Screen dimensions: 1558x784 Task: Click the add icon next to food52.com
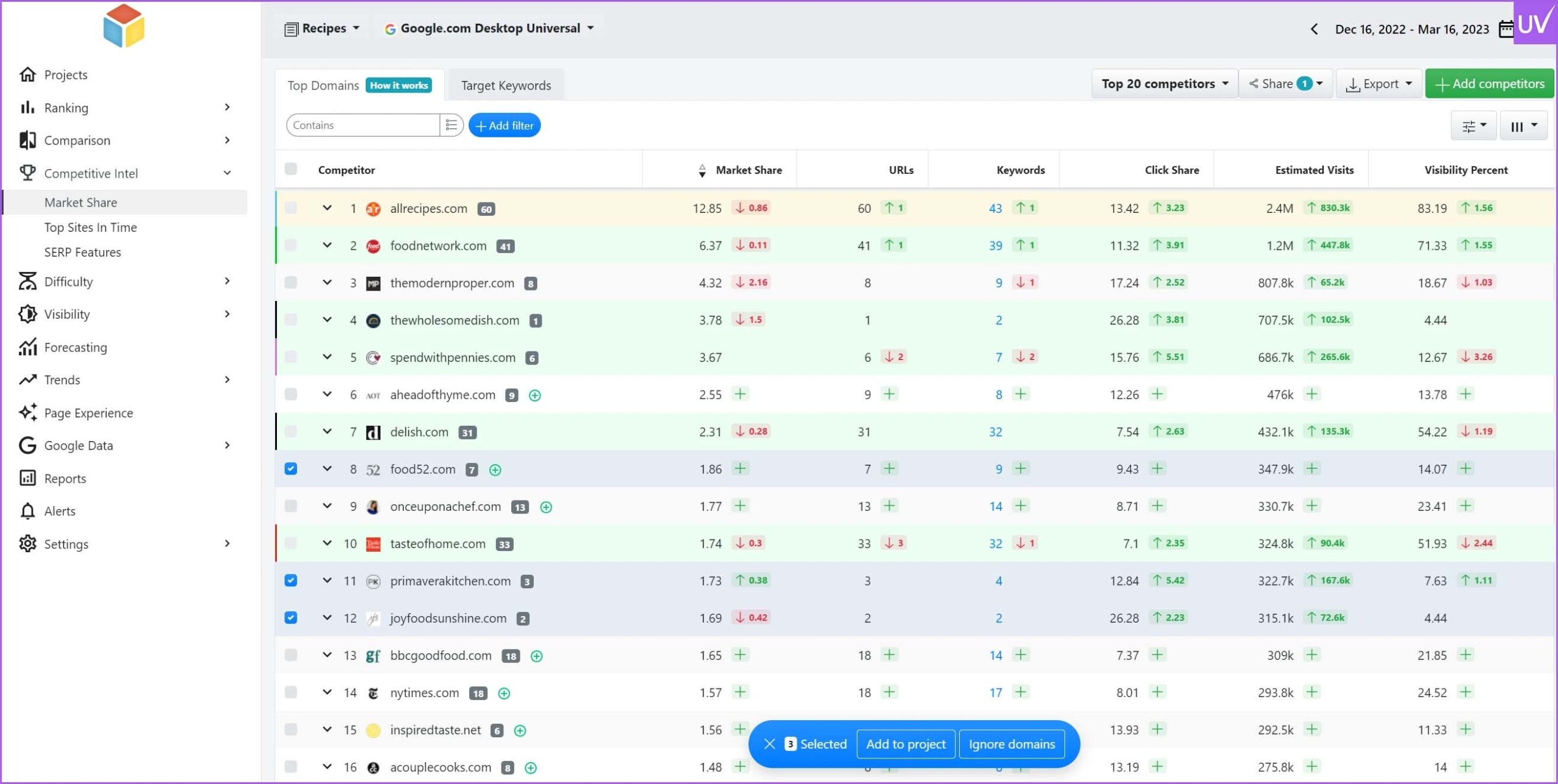pos(495,470)
